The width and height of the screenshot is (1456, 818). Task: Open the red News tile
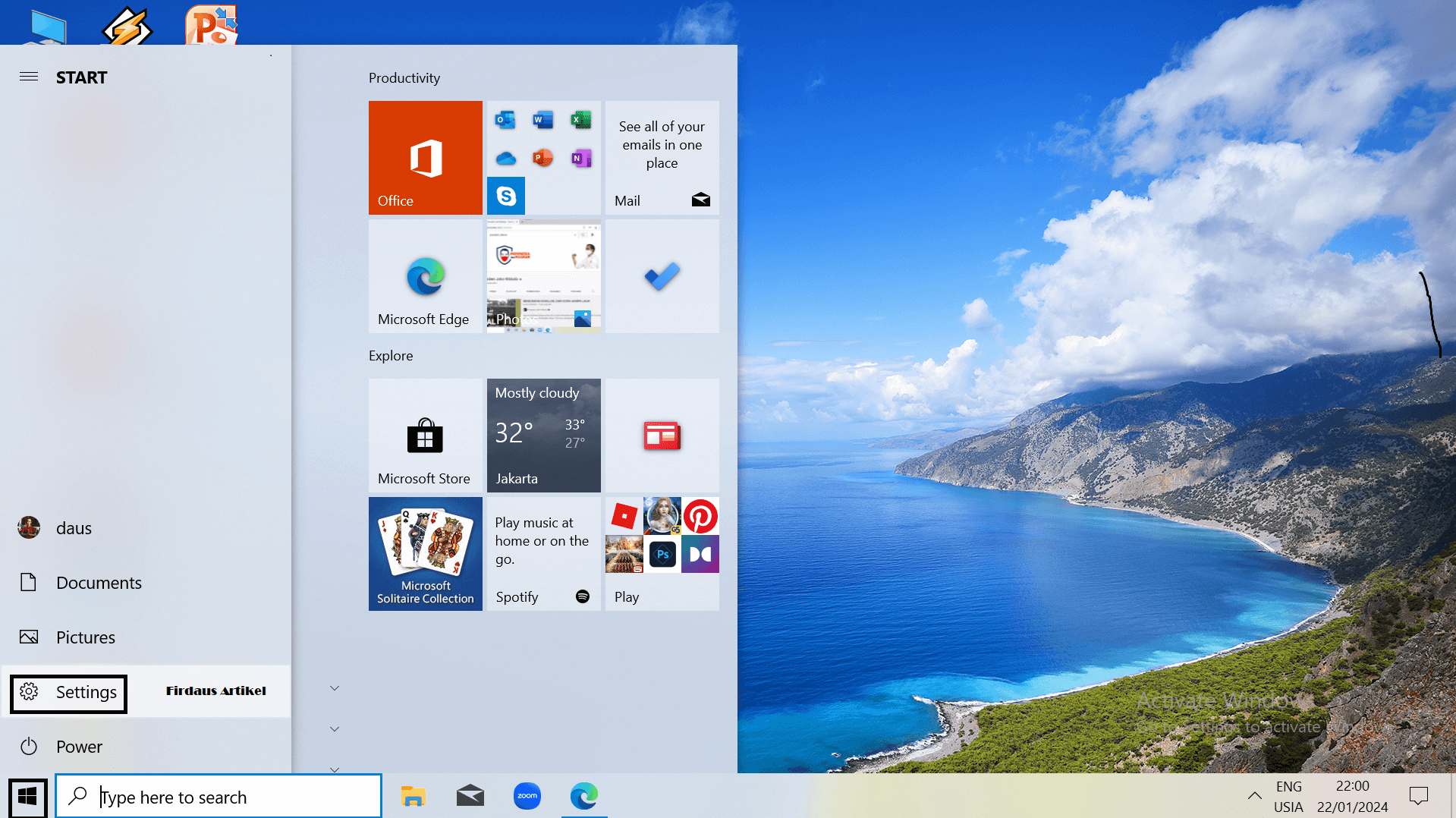(x=662, y=436)
